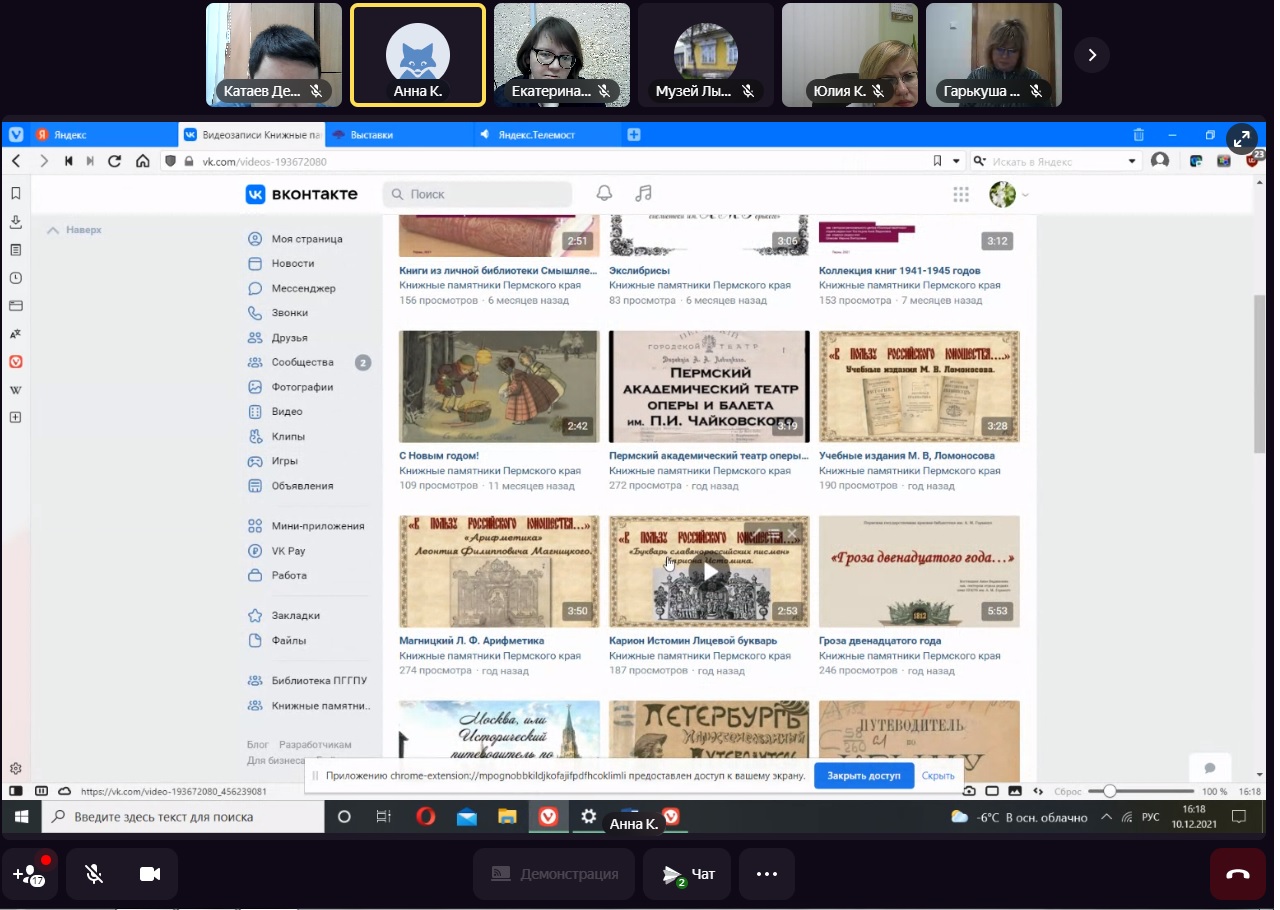
Task: Open the VK music note icon
Action: coord(643,194)
